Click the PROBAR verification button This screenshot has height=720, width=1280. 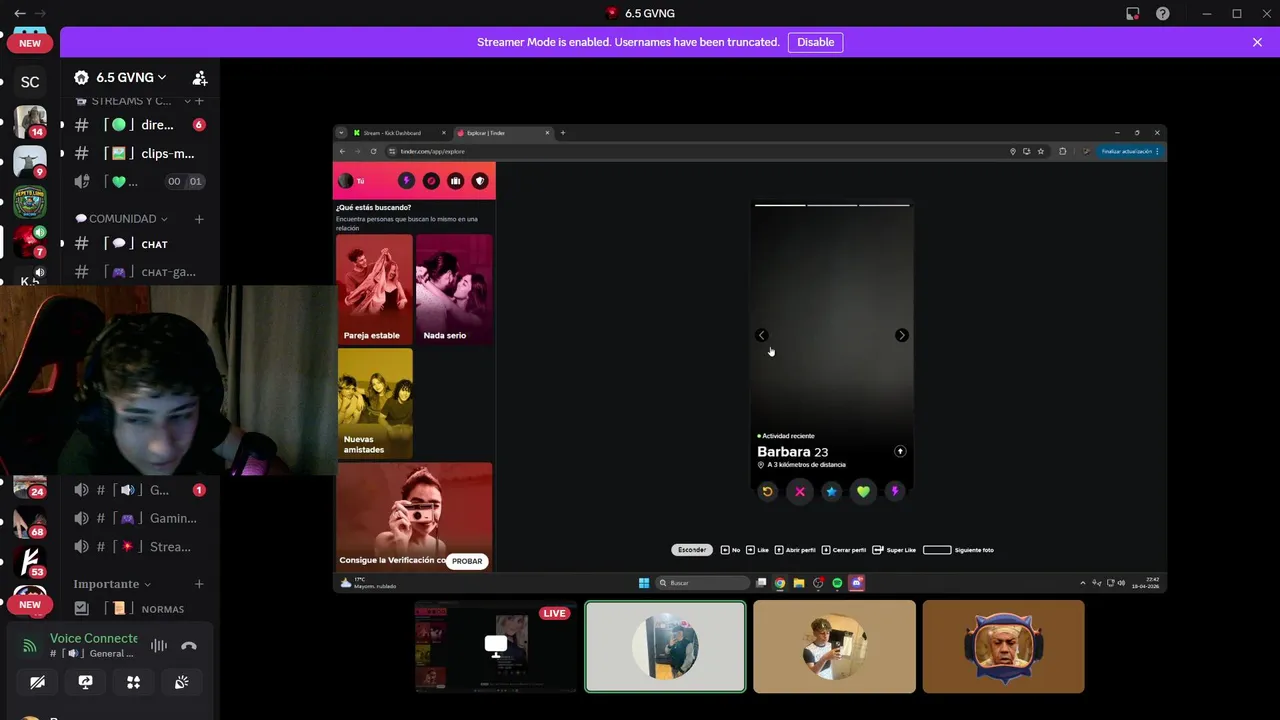click(467, 561)
